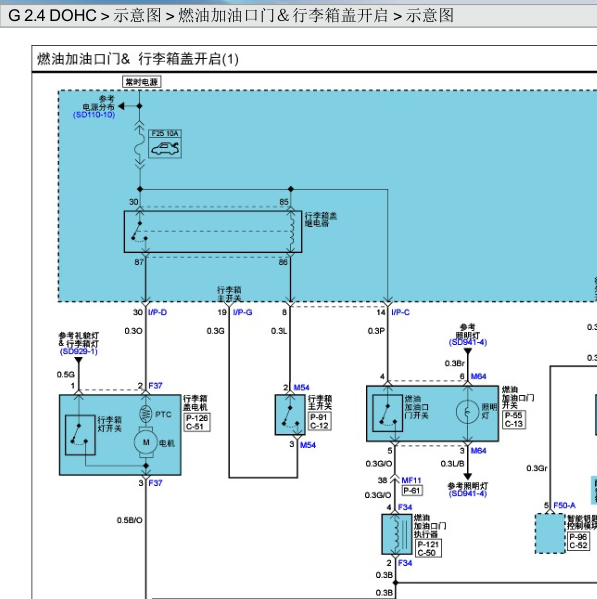This screenshot has width=597, height=599.
Task: Click the trunk lid relay coil symbol
Action: 291,232
